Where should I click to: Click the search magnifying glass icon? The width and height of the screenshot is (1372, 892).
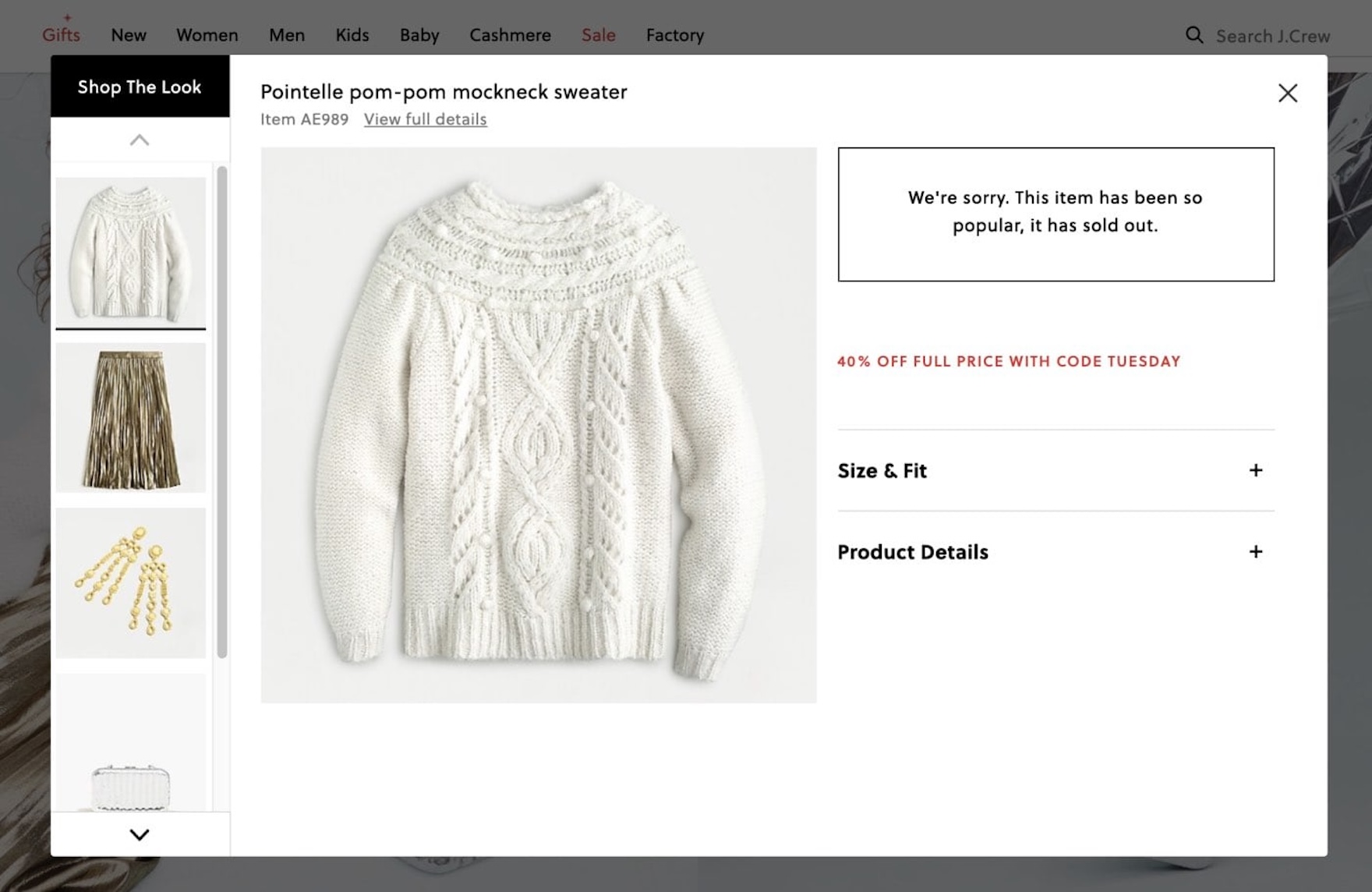point(1193,35)
